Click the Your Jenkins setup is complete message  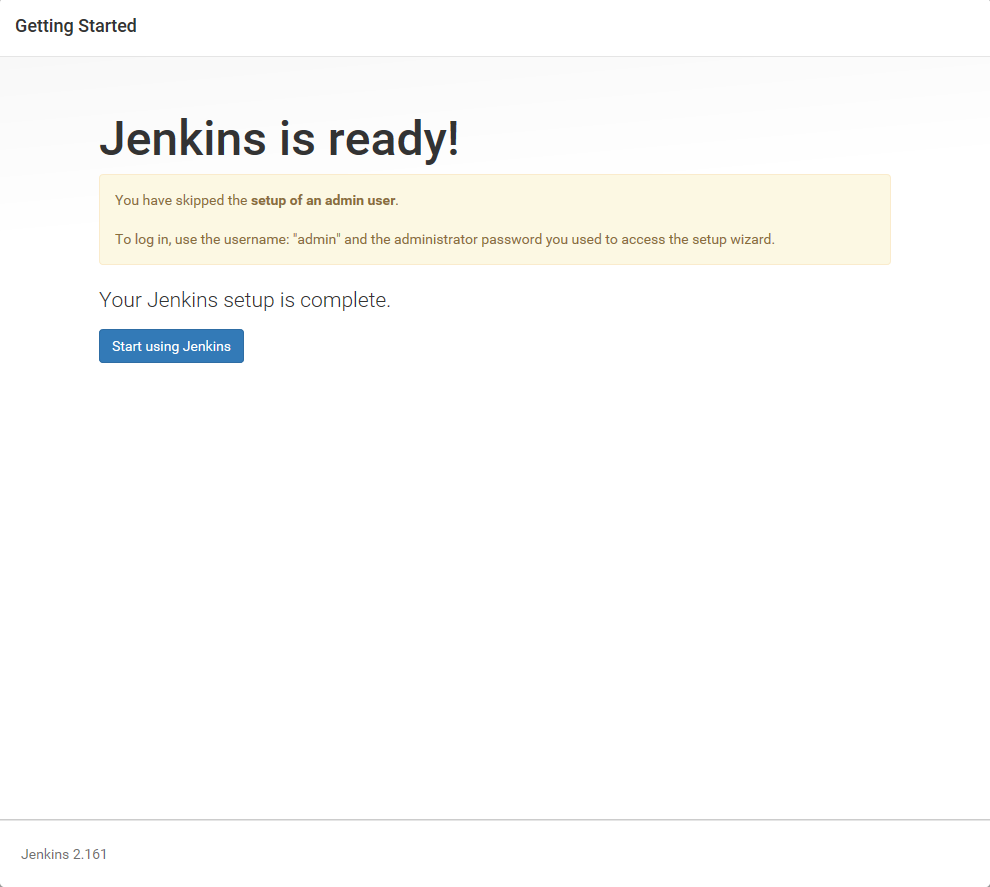[x=244, y=299]
